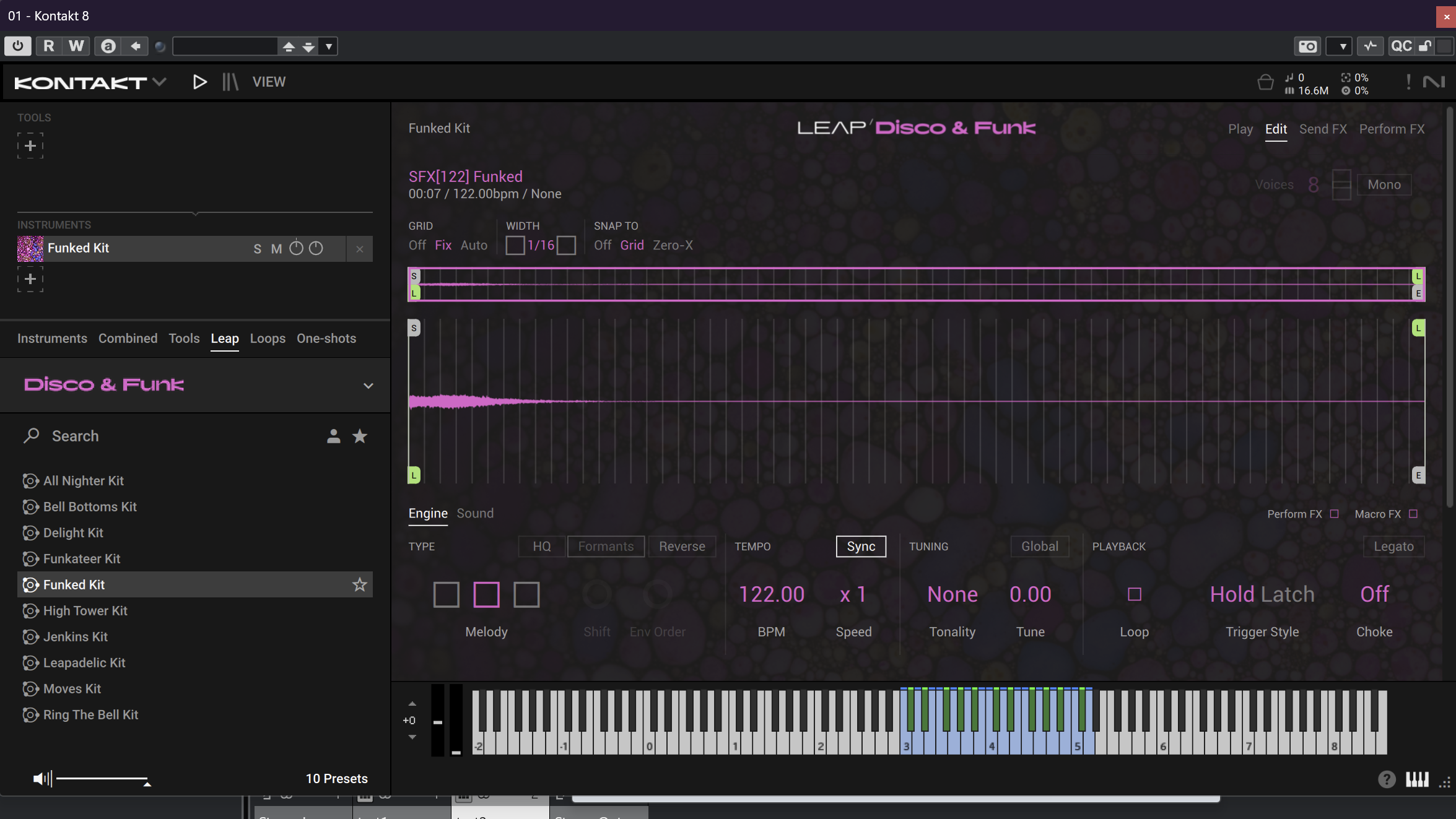
Task: Toggle the Loop playback checkbox
Action: tap(1134, 594)
